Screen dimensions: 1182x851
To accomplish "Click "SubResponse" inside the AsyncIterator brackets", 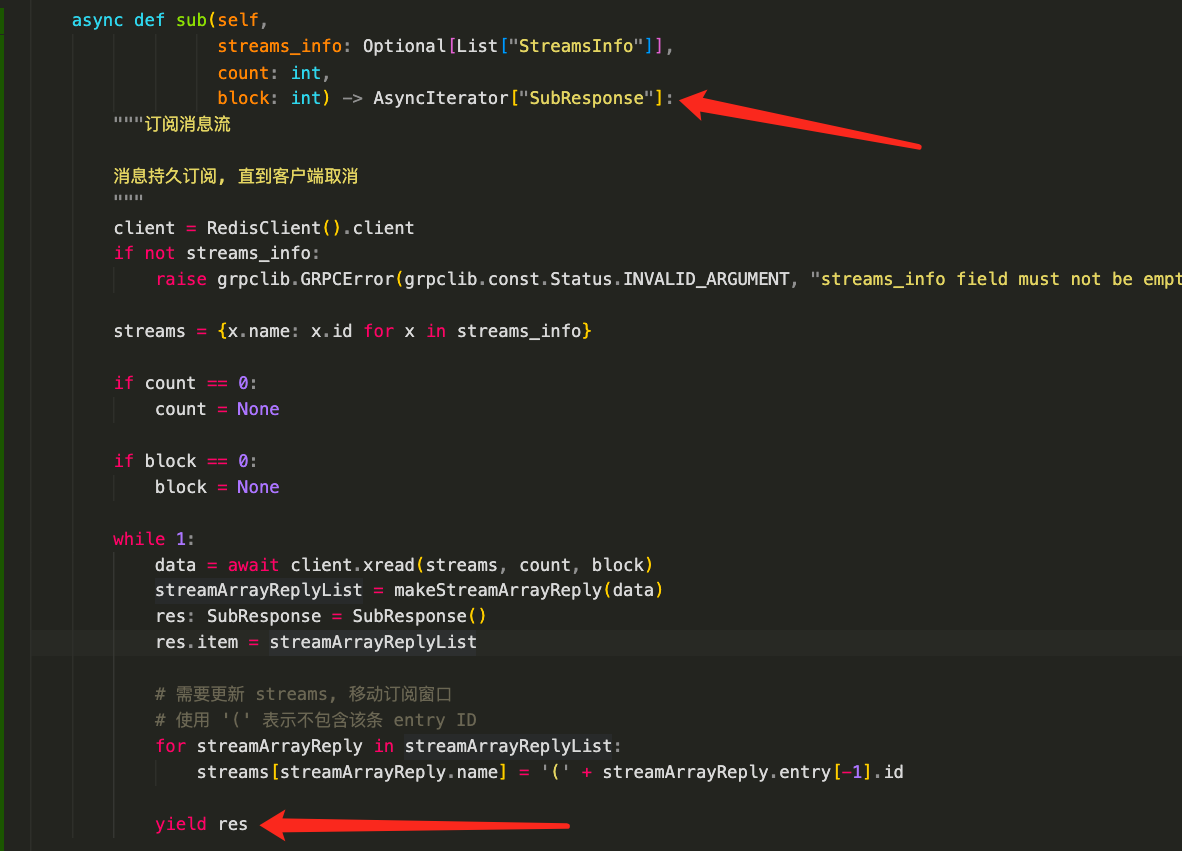I will [587, 98].
